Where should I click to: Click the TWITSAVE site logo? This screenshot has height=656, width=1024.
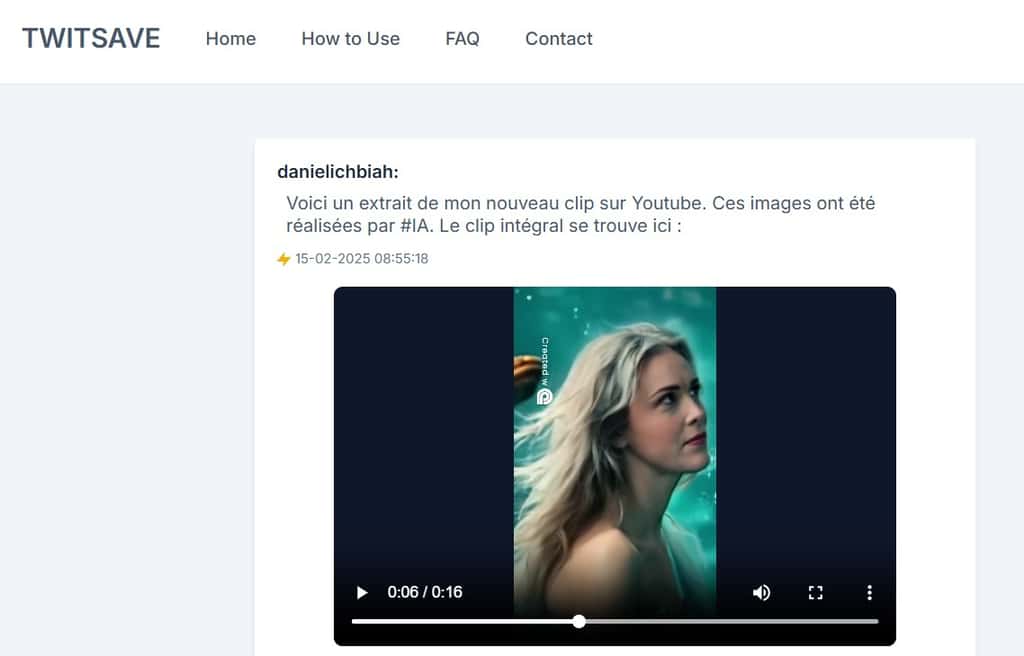point(91,38)
